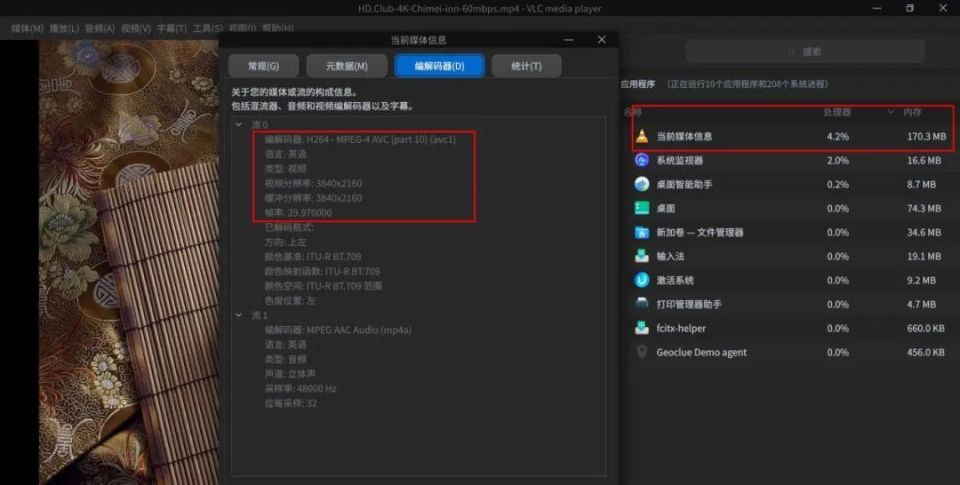
Task: Restore the VLC main window size
Action: coord(910,9)
